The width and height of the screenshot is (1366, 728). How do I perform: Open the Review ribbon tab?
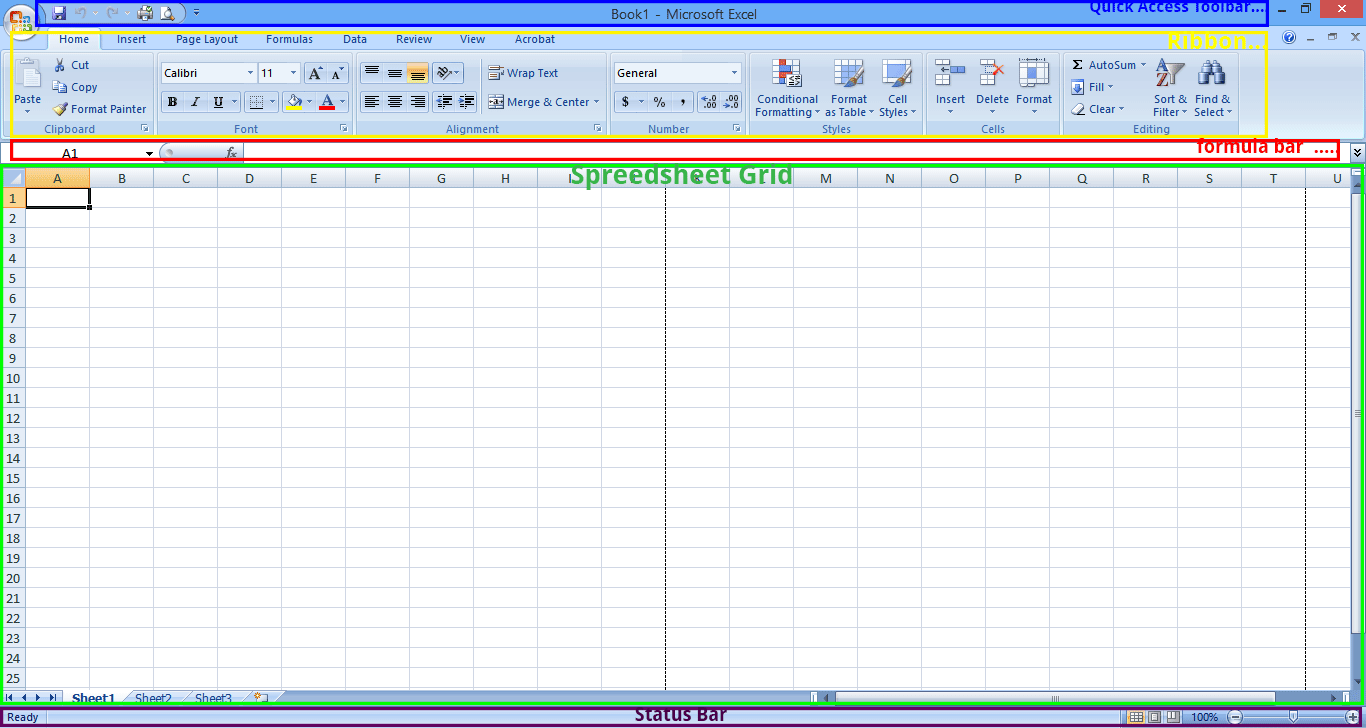414,39
